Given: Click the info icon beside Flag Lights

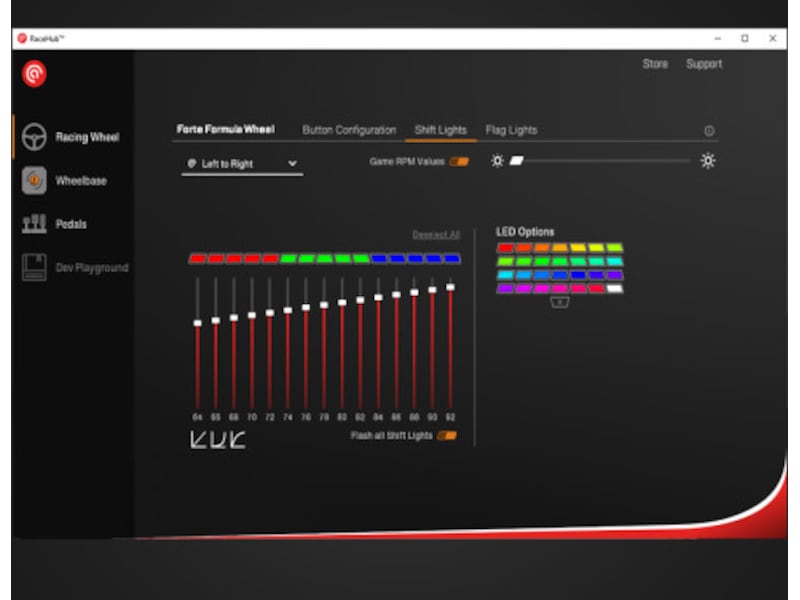Looking at the screenshot, I should [709, 131].
